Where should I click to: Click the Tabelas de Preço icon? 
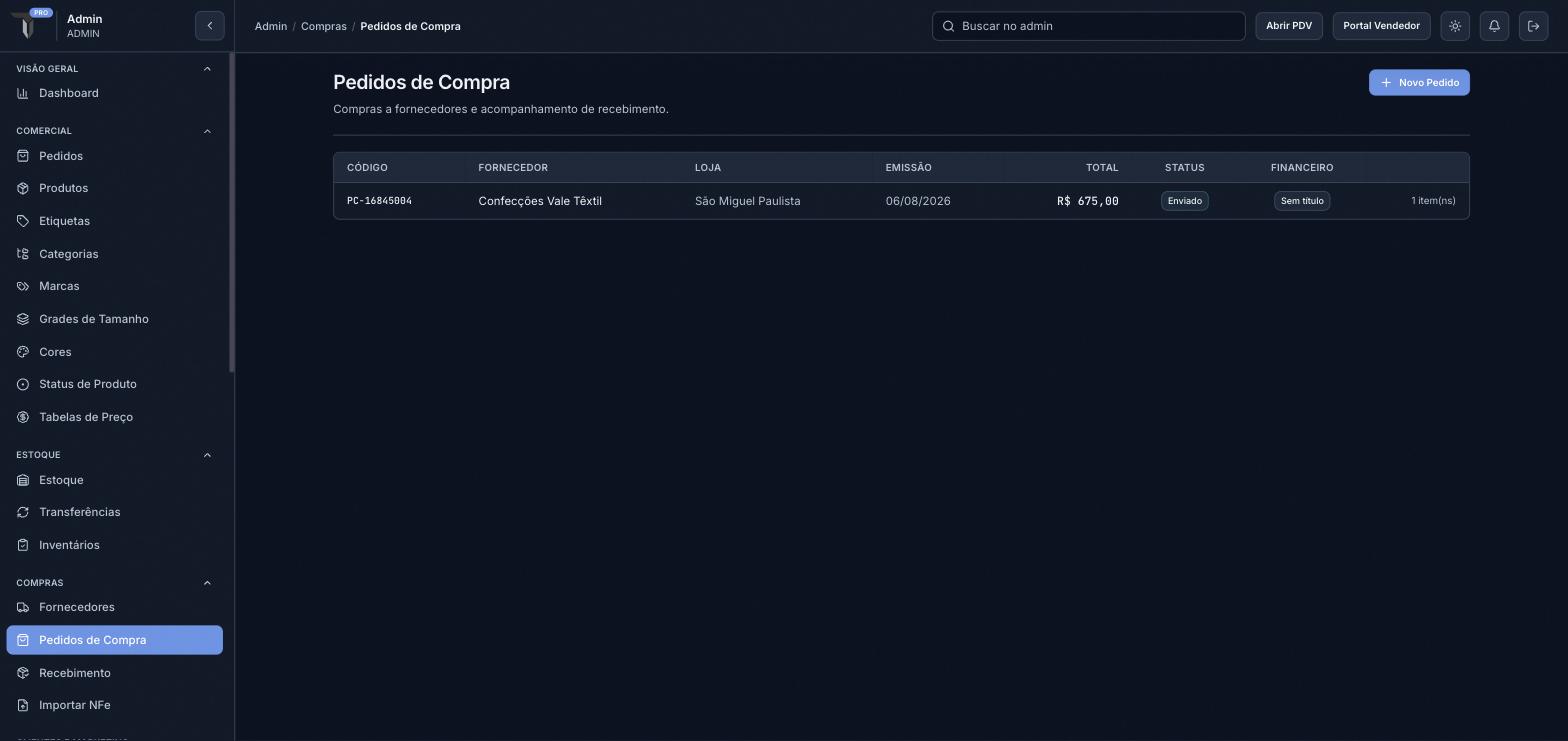tap(23, 417)
